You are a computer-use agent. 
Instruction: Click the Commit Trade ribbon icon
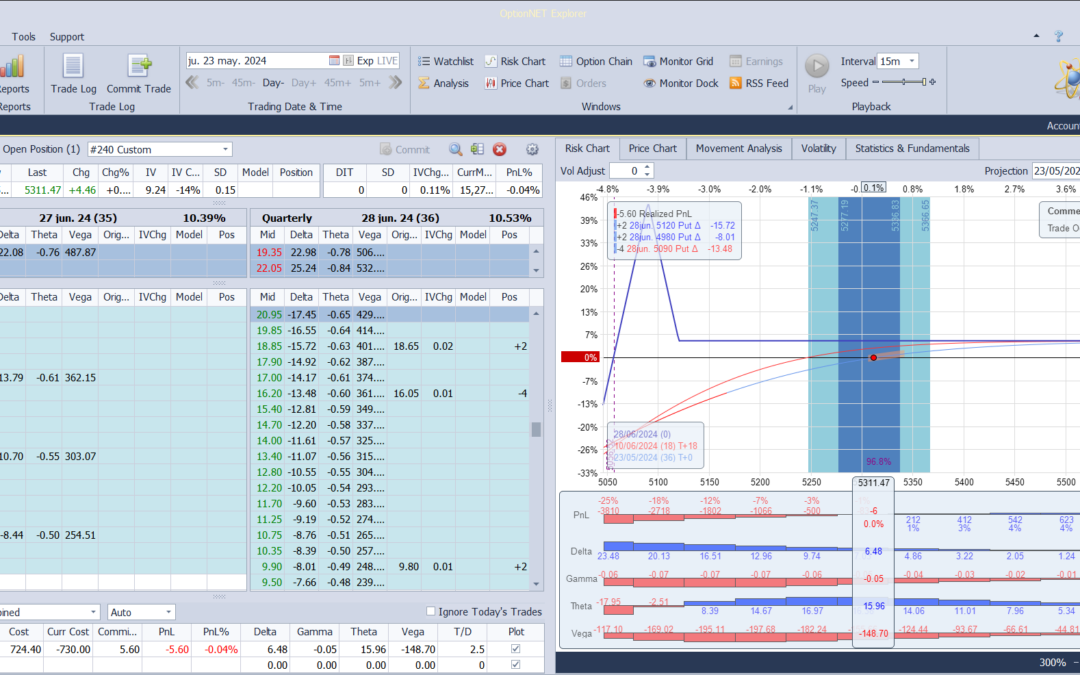coord(139,73)
